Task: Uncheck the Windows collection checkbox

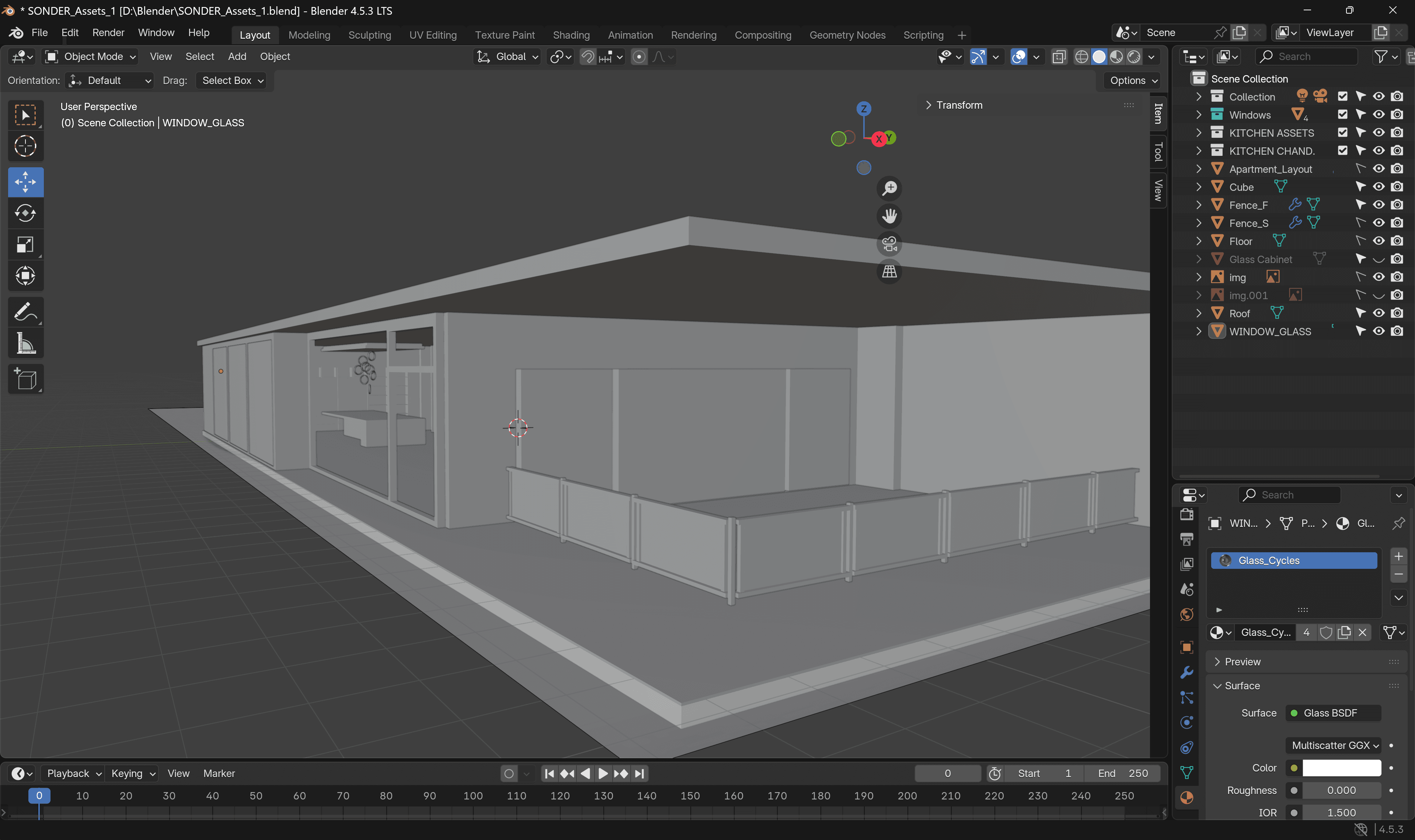Action: point(1342,114)
